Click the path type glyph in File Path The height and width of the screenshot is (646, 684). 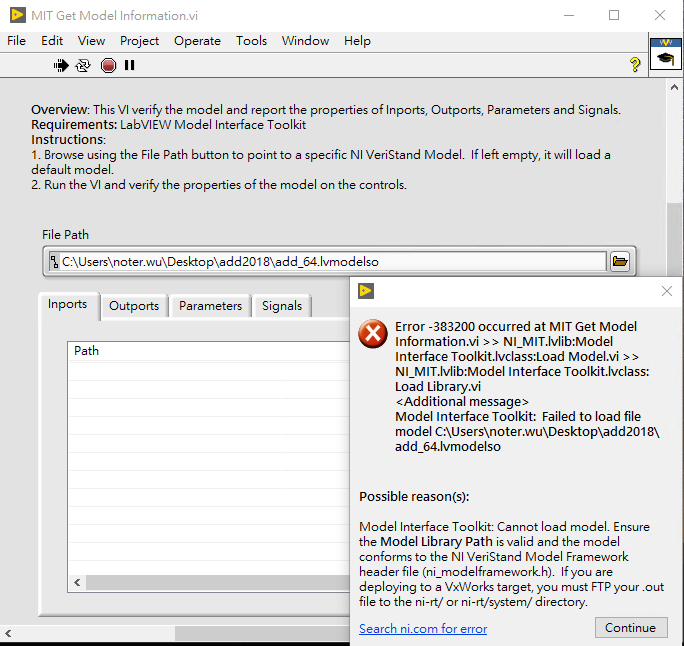coord(54,262)
